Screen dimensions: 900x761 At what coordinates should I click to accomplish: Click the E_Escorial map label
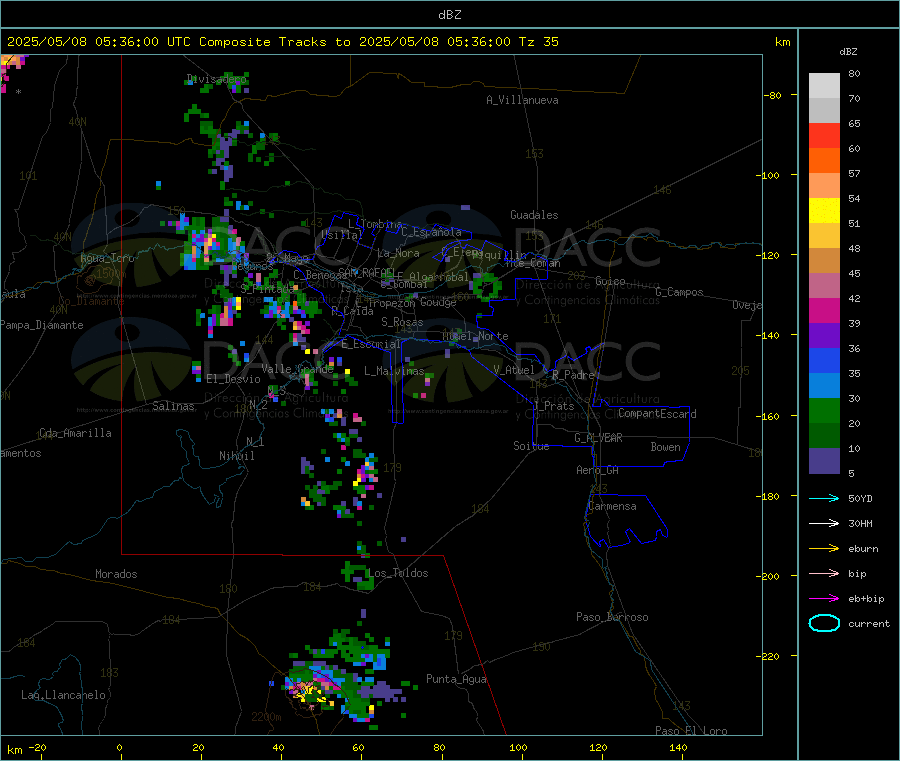[371, 344]
